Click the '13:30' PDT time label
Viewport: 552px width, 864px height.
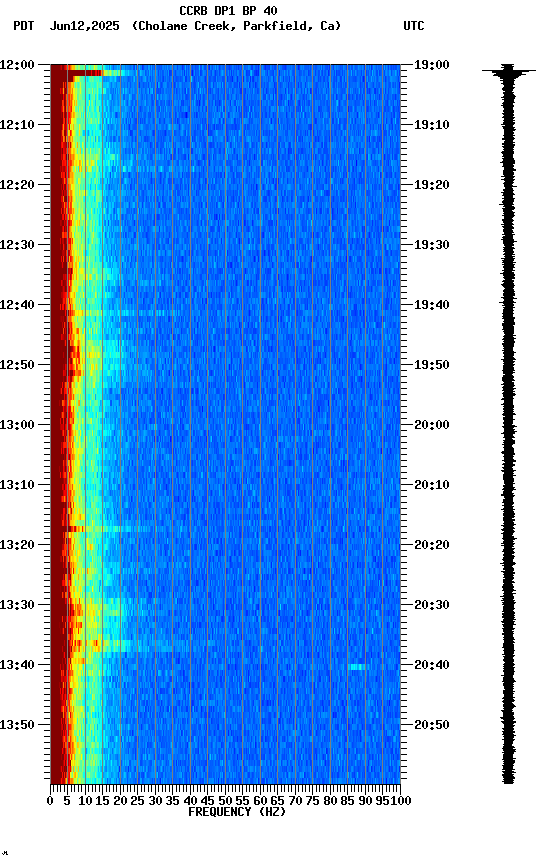coord(17,605)
